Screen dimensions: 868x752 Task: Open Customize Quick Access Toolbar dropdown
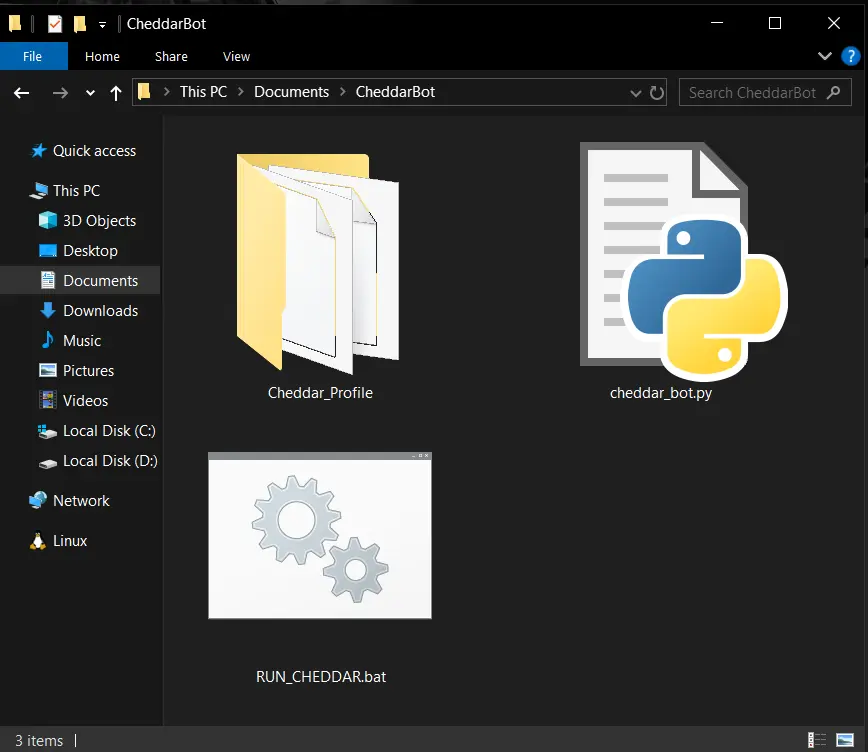point(102,24)
